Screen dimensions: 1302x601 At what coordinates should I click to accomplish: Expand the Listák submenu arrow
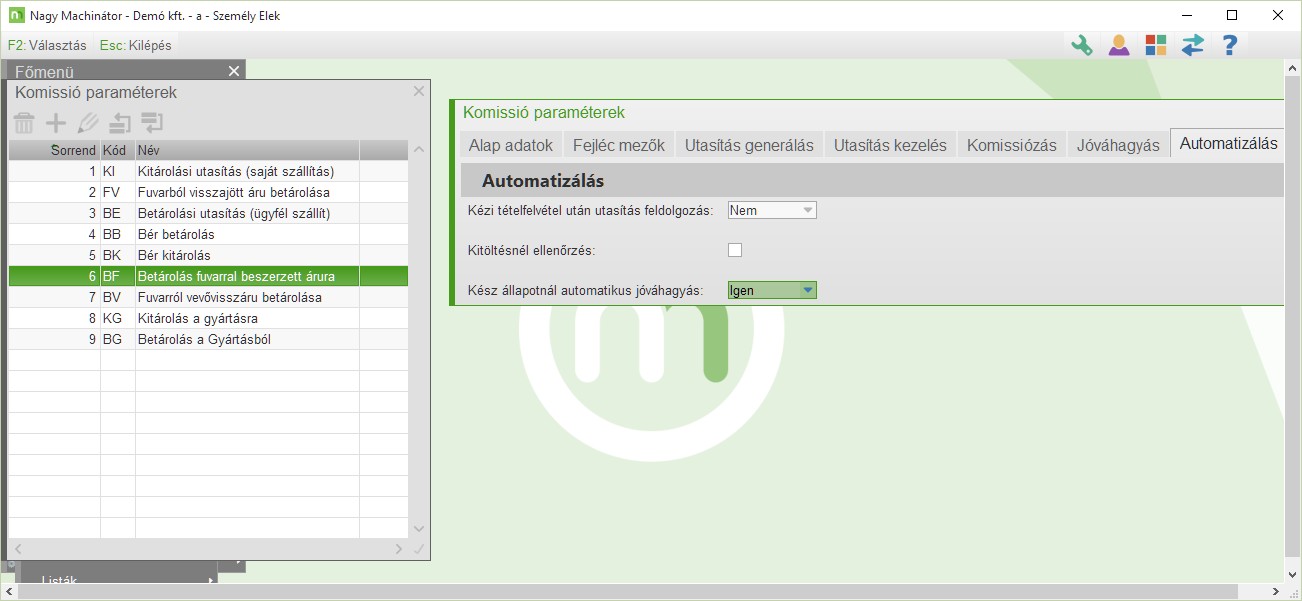(211, 581)
